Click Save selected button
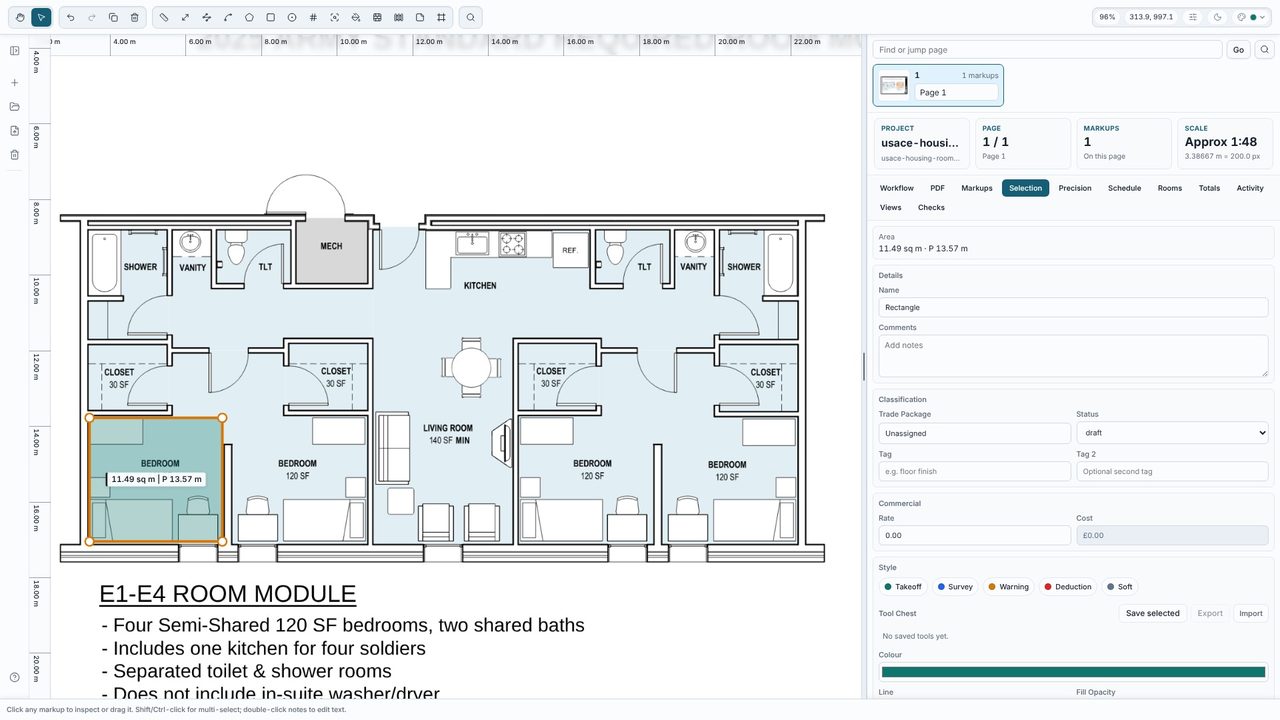The image size is (1280, 720). 1152,613
